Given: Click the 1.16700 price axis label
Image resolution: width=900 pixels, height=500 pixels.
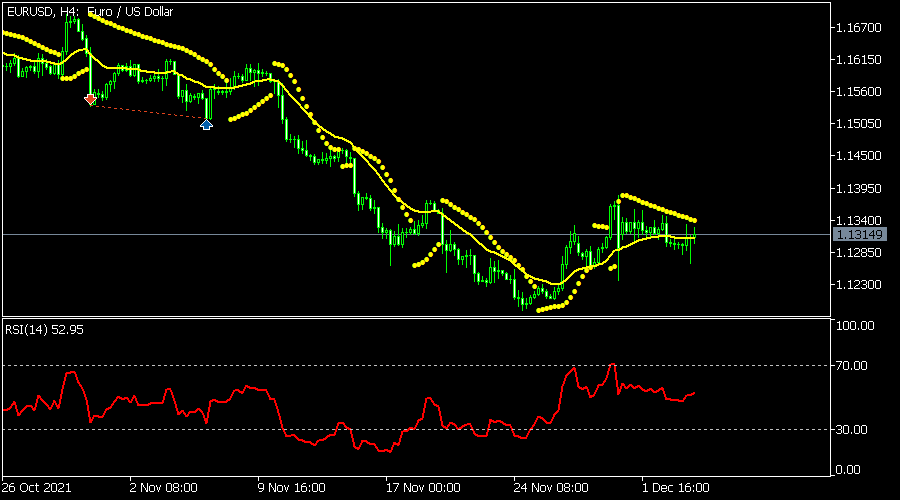Looking at the screenshot, I should coord(858,28).
